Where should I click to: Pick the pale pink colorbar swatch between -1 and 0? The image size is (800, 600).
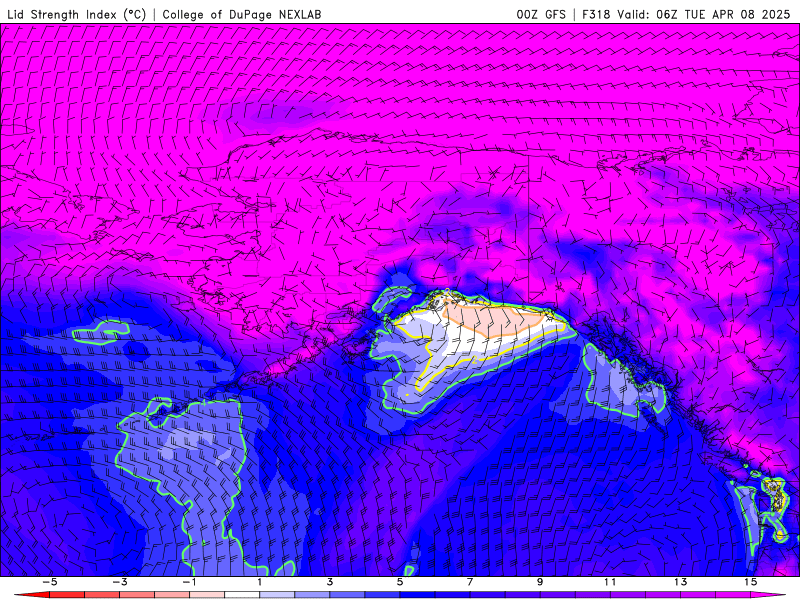click(207, 595)
